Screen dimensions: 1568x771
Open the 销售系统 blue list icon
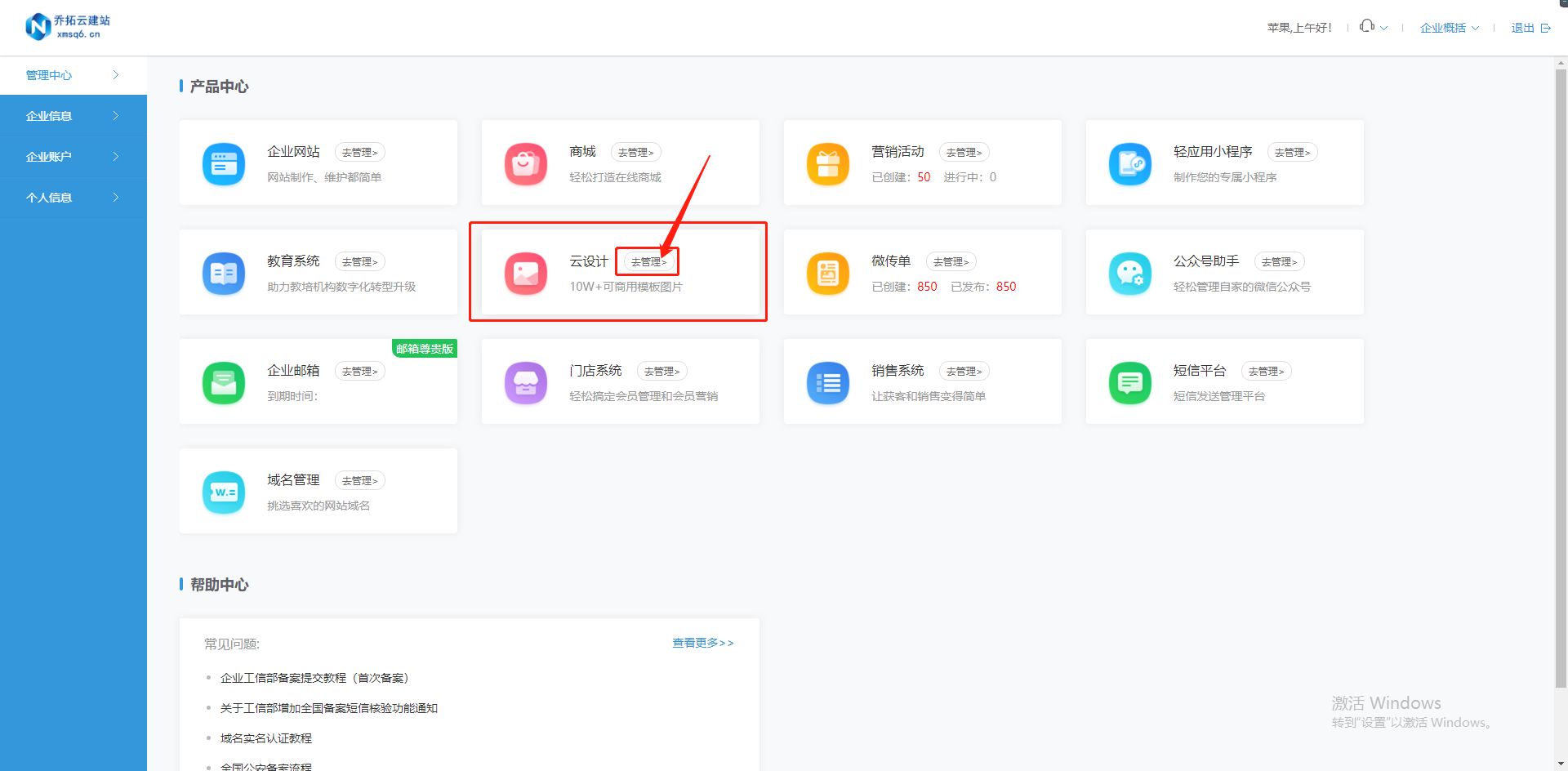click(827, 382)
